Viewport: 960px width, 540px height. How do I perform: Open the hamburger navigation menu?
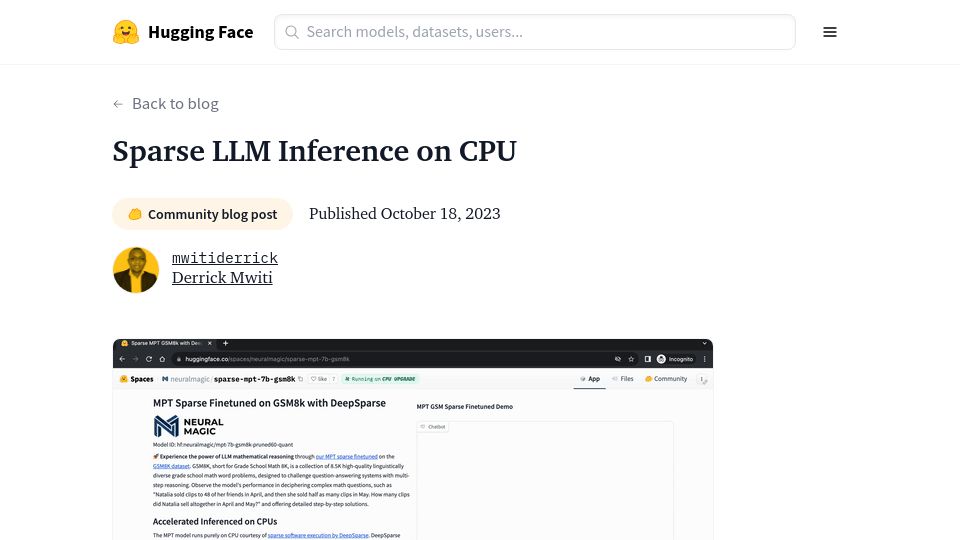click(830, 32)
